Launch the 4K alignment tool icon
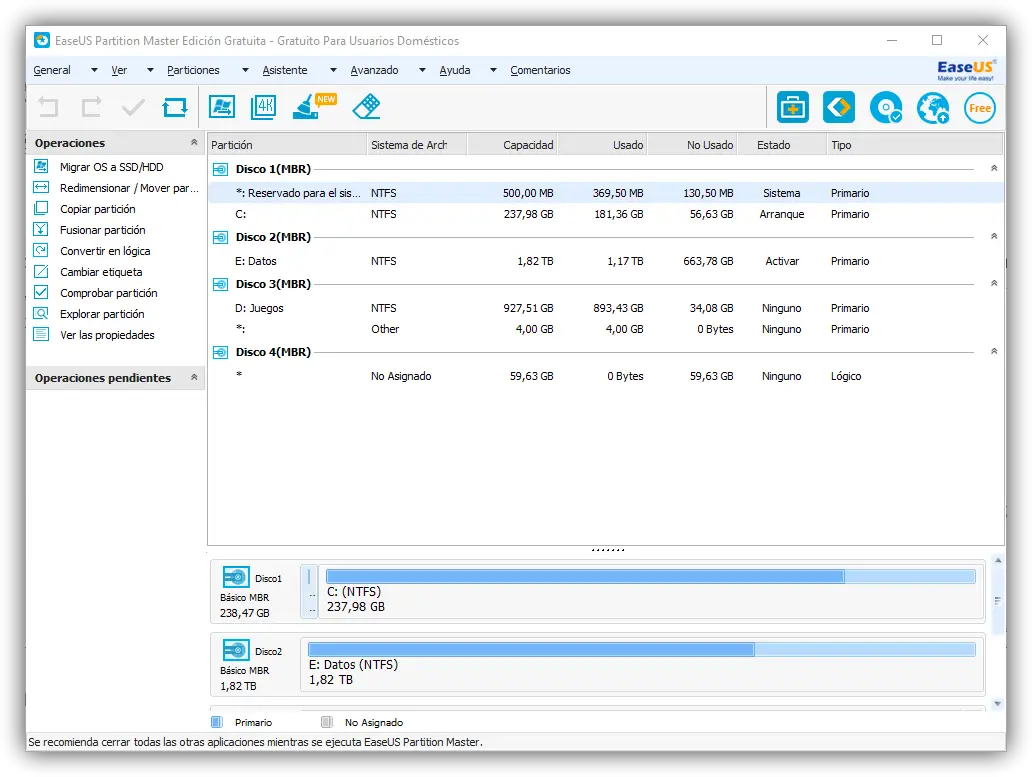This screenshot has height=777, width=1032. pos(264,107)
